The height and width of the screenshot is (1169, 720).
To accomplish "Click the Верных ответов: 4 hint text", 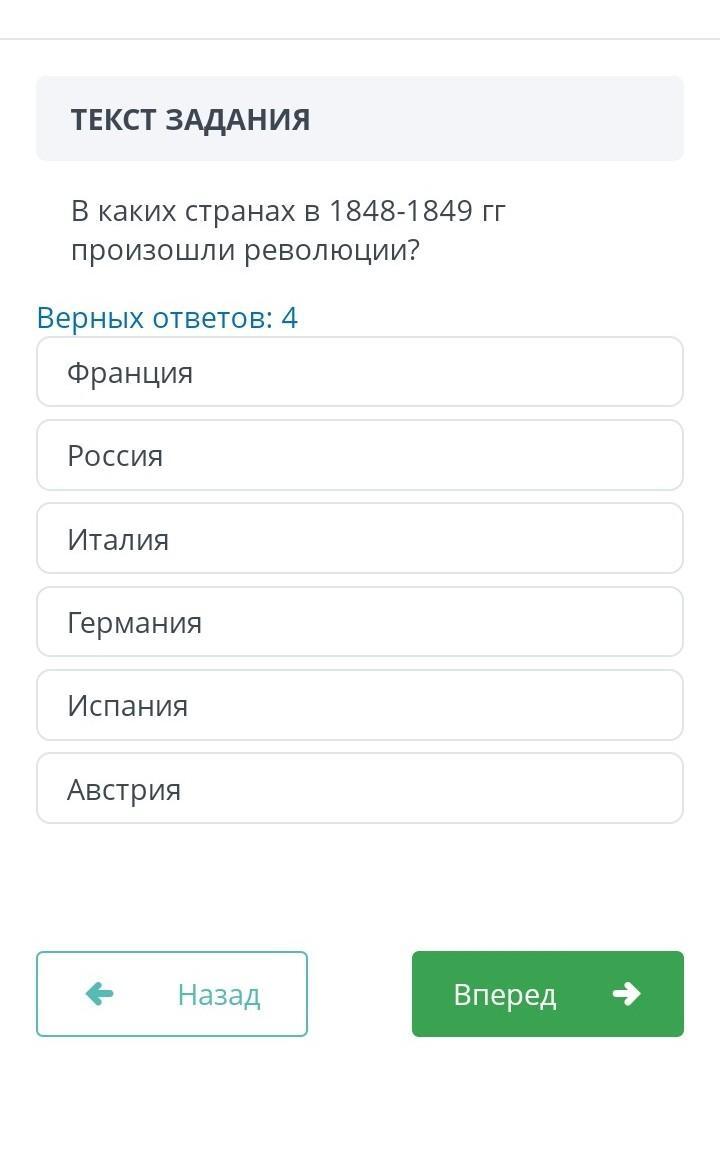I will 167,318.
